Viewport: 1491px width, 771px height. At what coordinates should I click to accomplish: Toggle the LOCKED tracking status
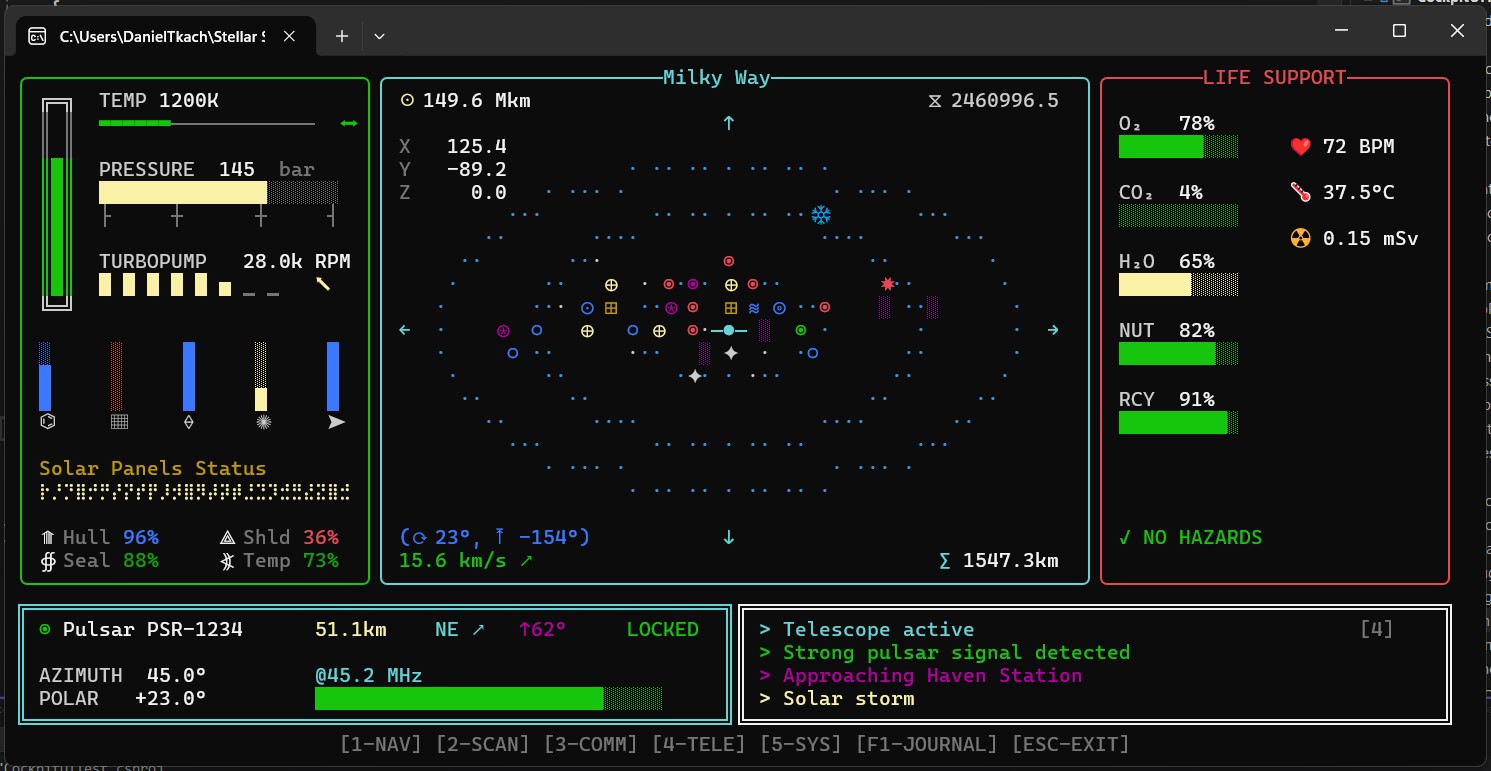662,629
